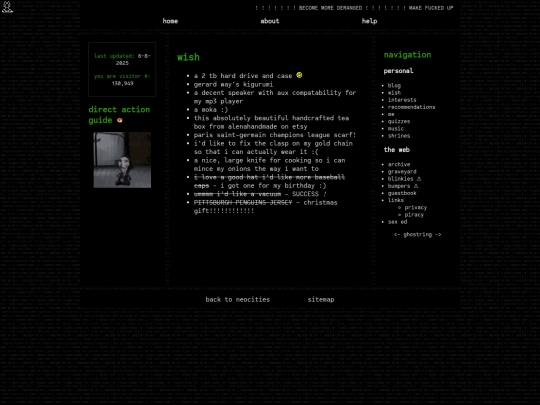Open the shrines link

[399, 136]
